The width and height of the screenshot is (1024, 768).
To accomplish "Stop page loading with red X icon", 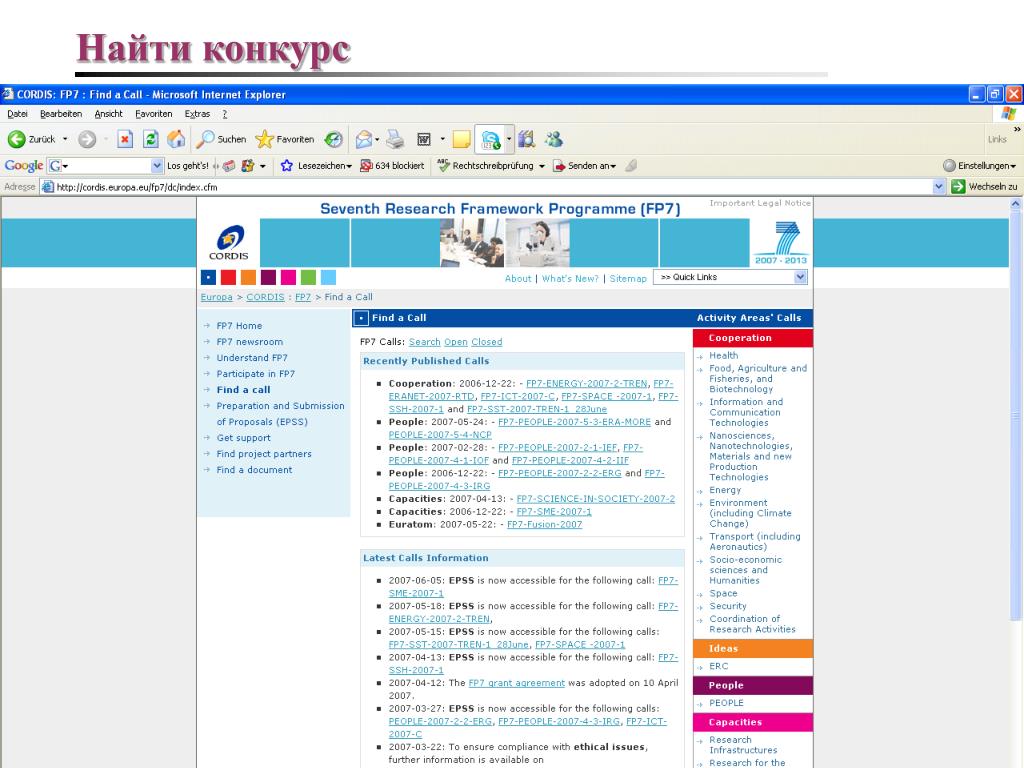I will click(125, 139).
